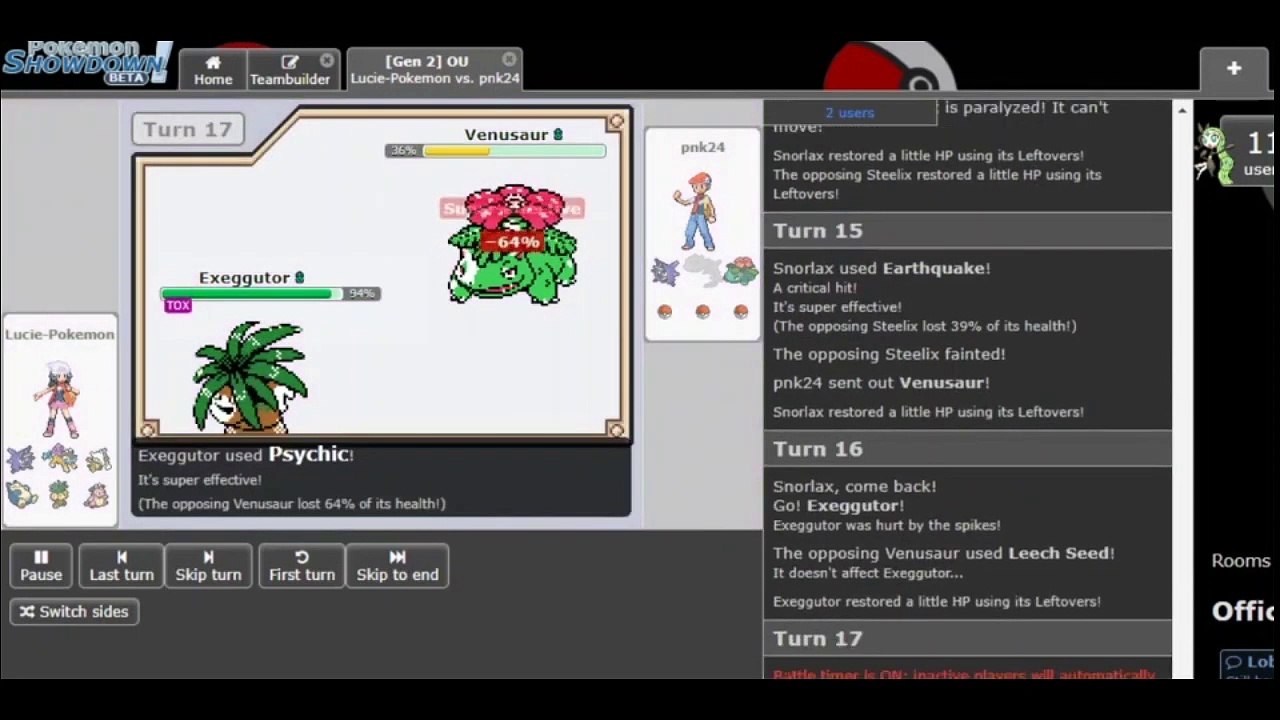Click Turn 17 header in battle log
Screen dimensions: 1280x720
coord(967,638)
